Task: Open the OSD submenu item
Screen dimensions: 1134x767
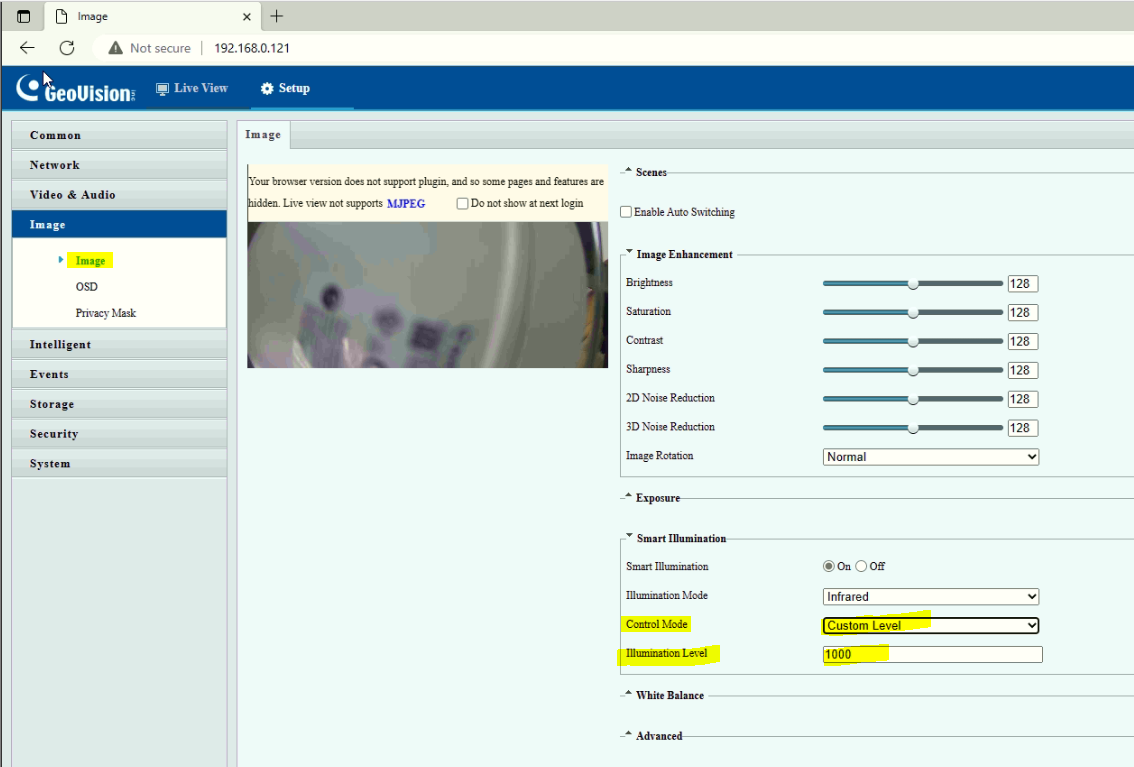Action: [x=87, y=286]
